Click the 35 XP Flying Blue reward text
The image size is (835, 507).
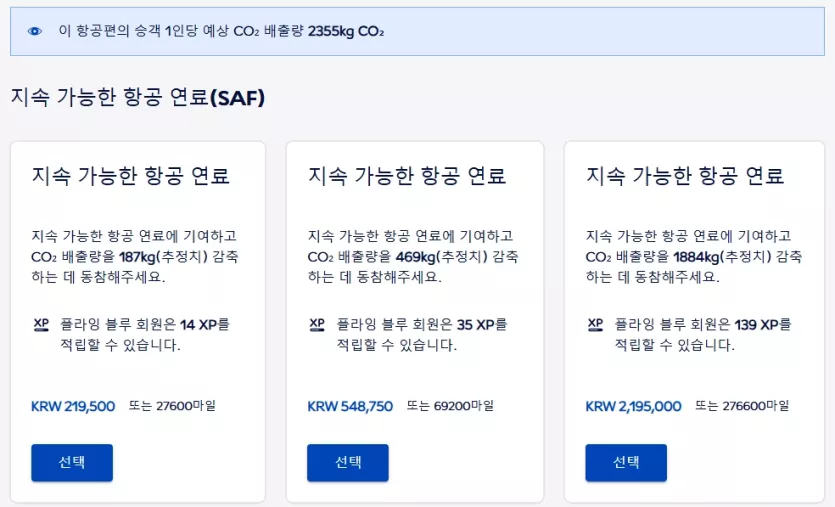point(421,335)
